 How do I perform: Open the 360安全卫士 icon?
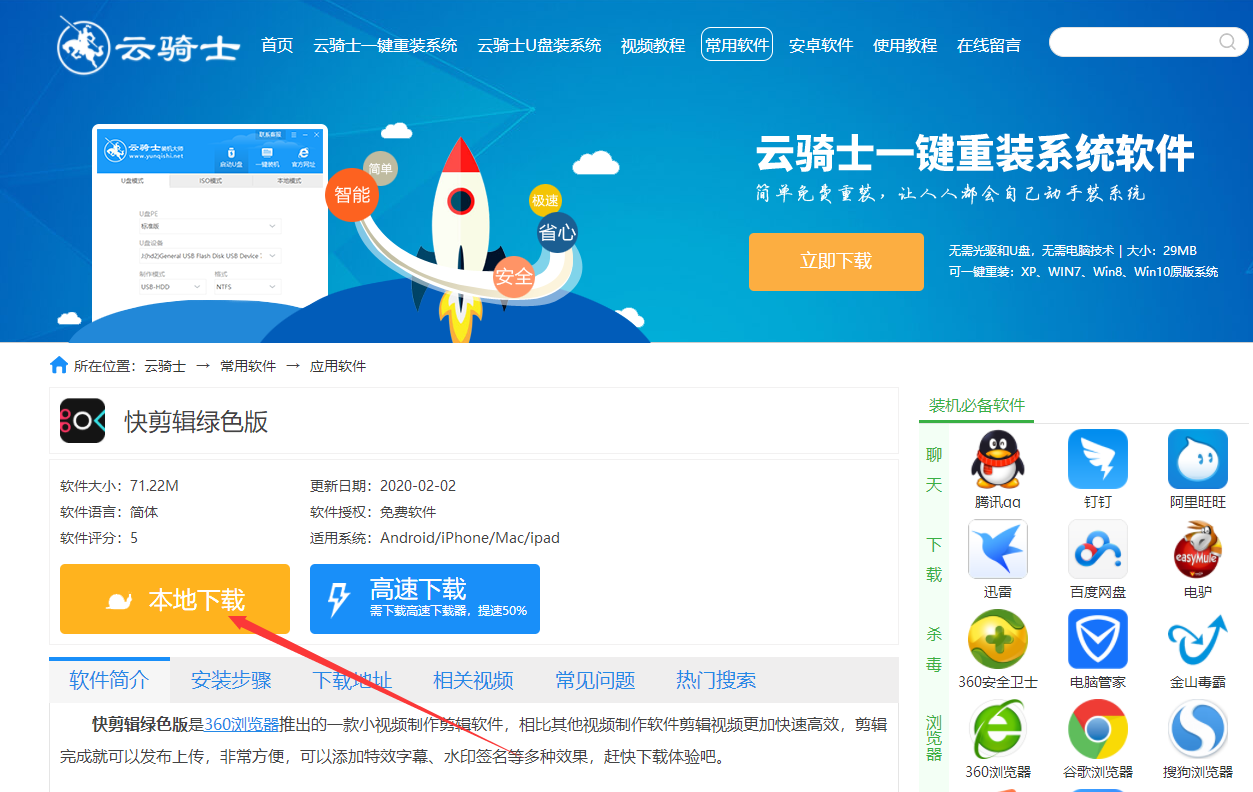pyautogui.click(x=997, y=639)
